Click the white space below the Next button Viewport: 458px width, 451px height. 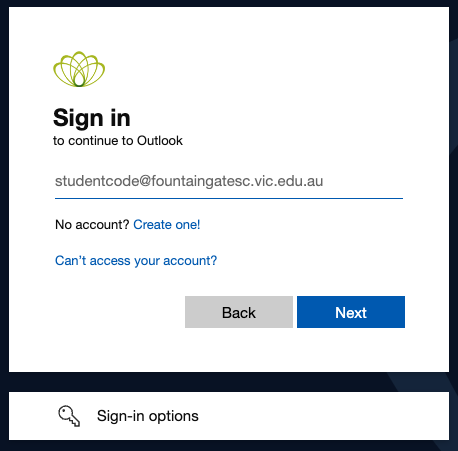[351, 350]
